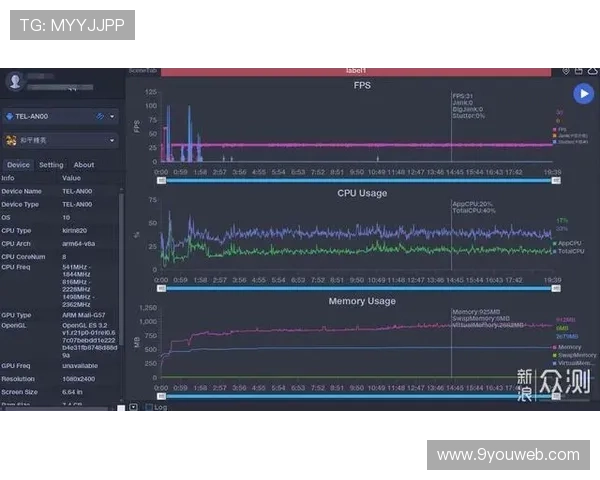
Task: Click the device info panel scrollbar
Action: click(x=123, y=290)
